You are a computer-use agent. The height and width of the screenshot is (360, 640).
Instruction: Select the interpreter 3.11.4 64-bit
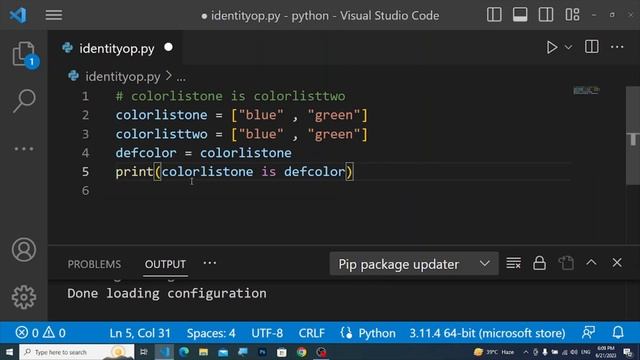pyautogui.click(x=487, y=333)
